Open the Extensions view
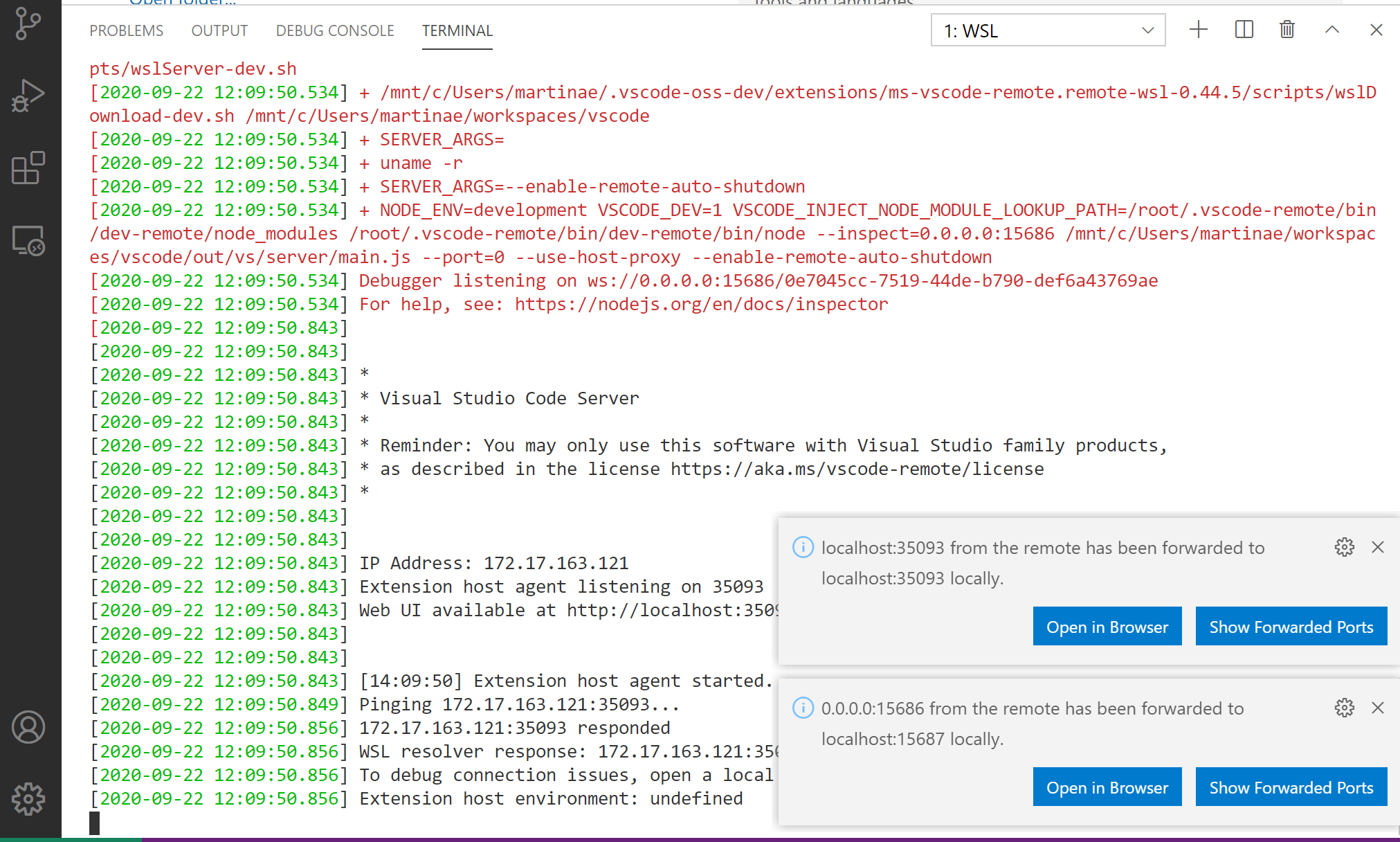This screenshot has height=842, width=1400. point(28,166)
